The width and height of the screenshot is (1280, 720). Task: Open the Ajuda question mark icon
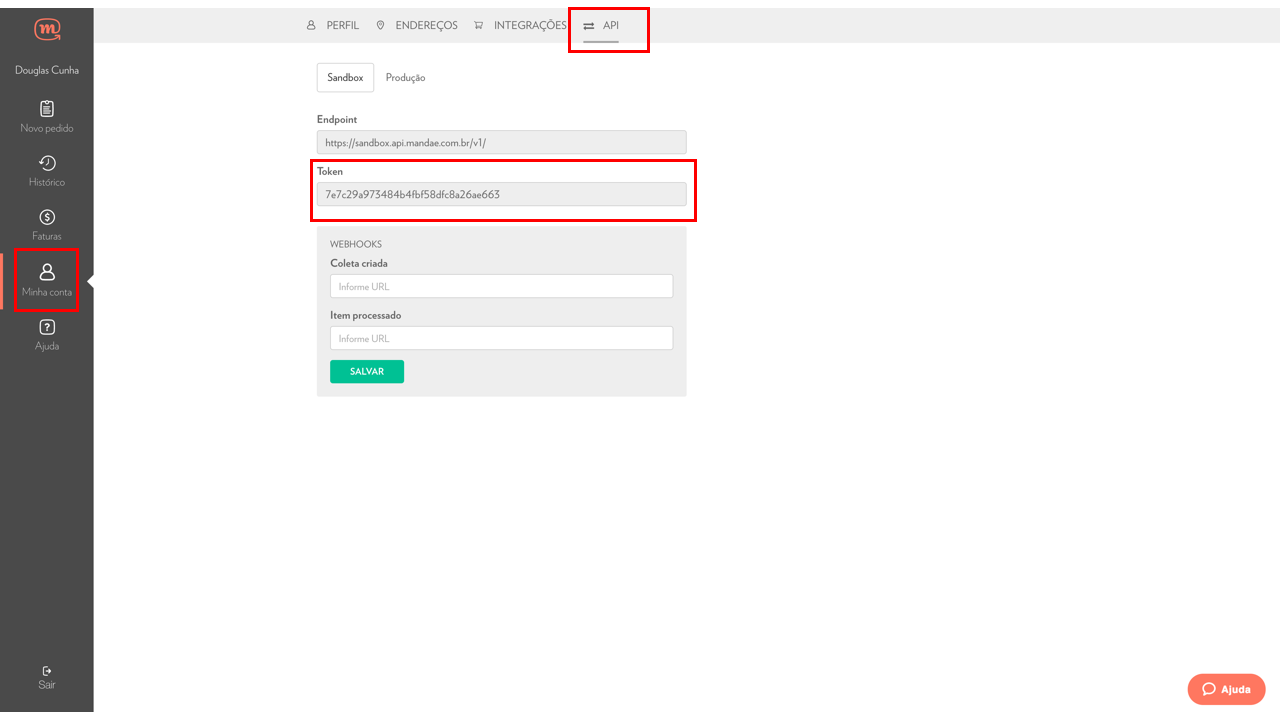click(x=47, y=327)
